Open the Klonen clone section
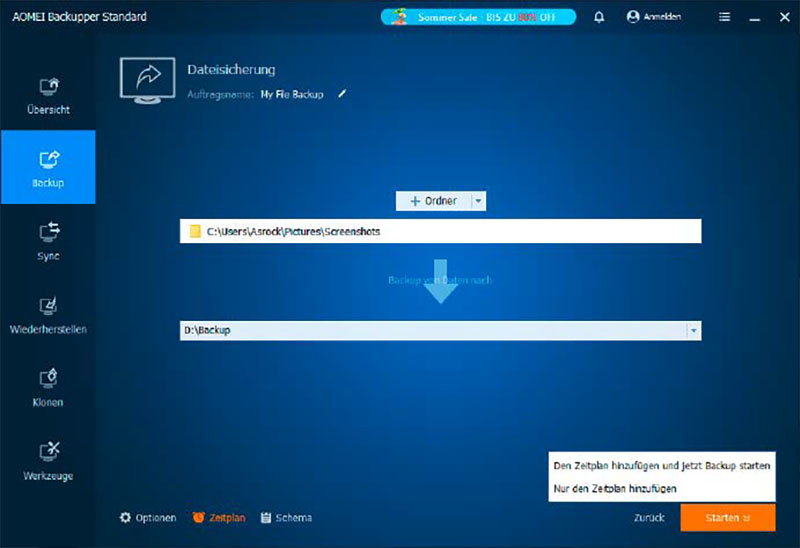The width and height of the screenshot is (800, 548). pyautogui.click(x=48, y=387)
